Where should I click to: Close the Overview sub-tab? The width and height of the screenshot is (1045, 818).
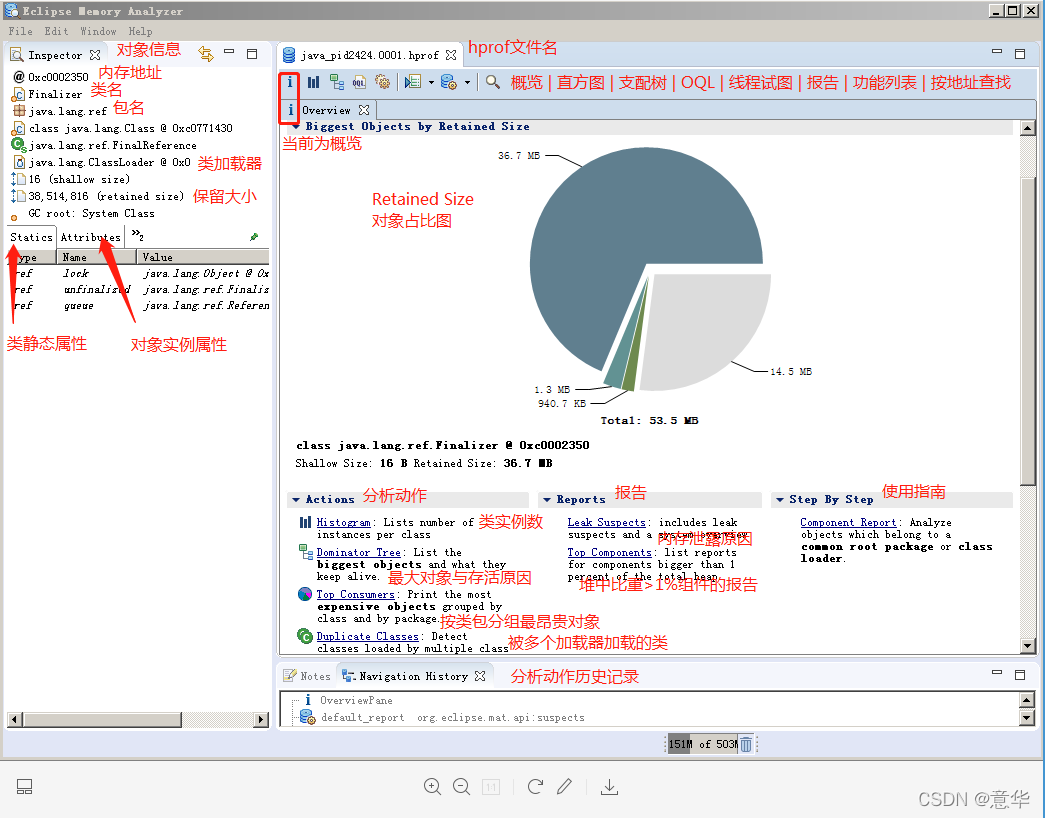(x=364, y=110)
